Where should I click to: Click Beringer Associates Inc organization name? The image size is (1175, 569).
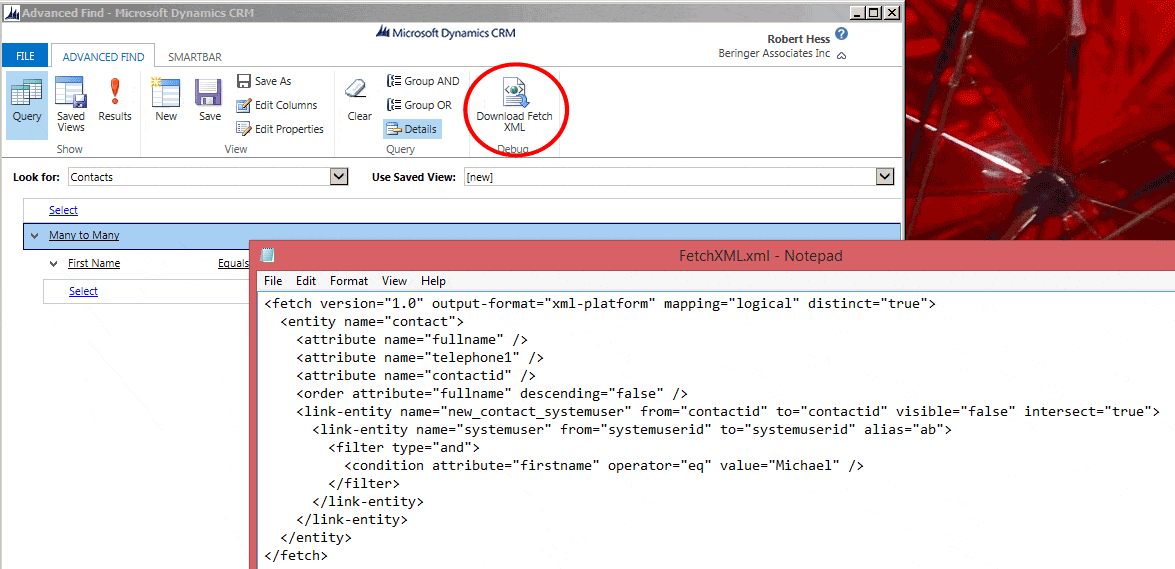coord(775,54)
